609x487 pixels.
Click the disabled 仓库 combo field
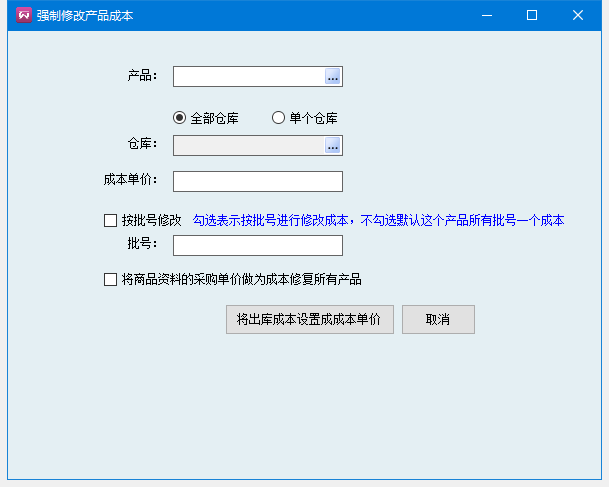[248, 146]
